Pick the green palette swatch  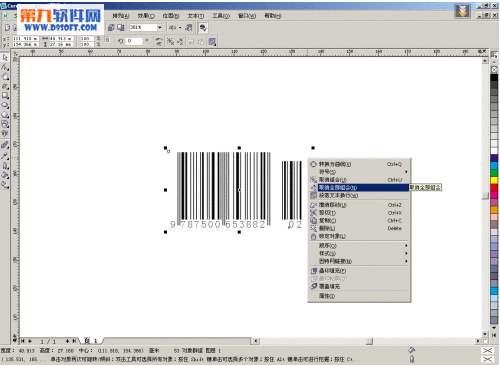(x=494, y=173)
